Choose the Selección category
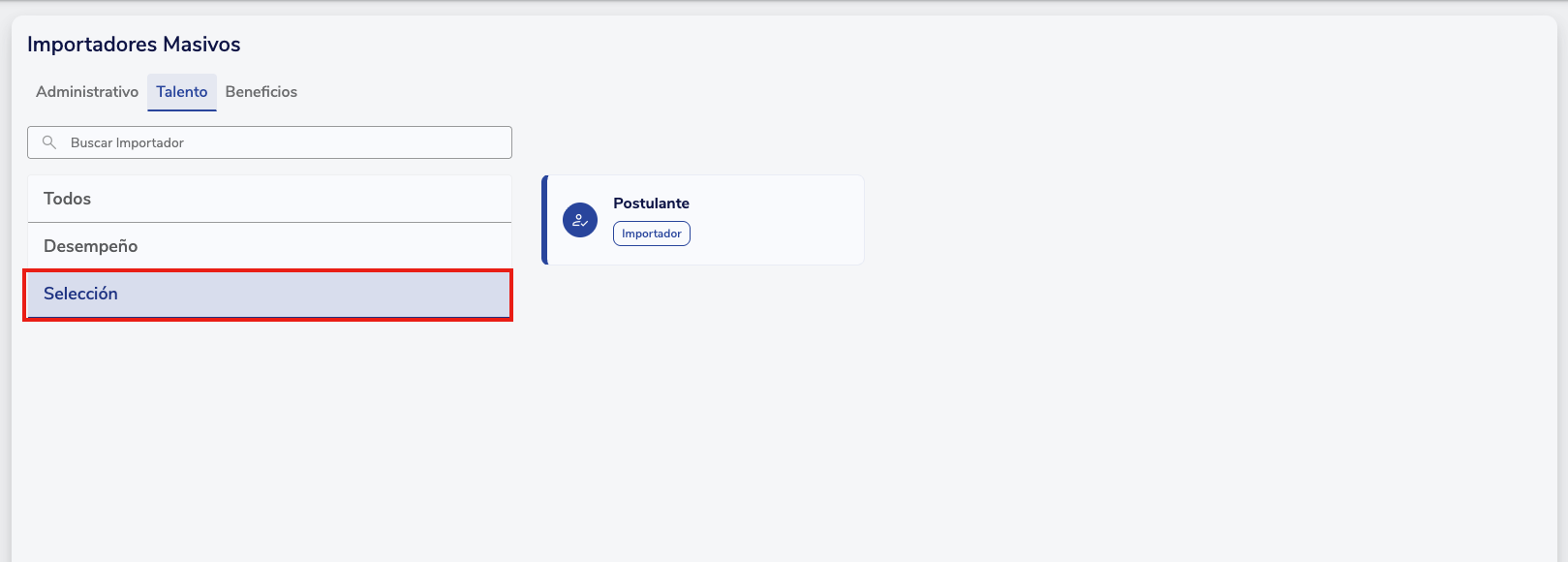The width and height of the screenshot is (1568, 562). pos(81,294)
